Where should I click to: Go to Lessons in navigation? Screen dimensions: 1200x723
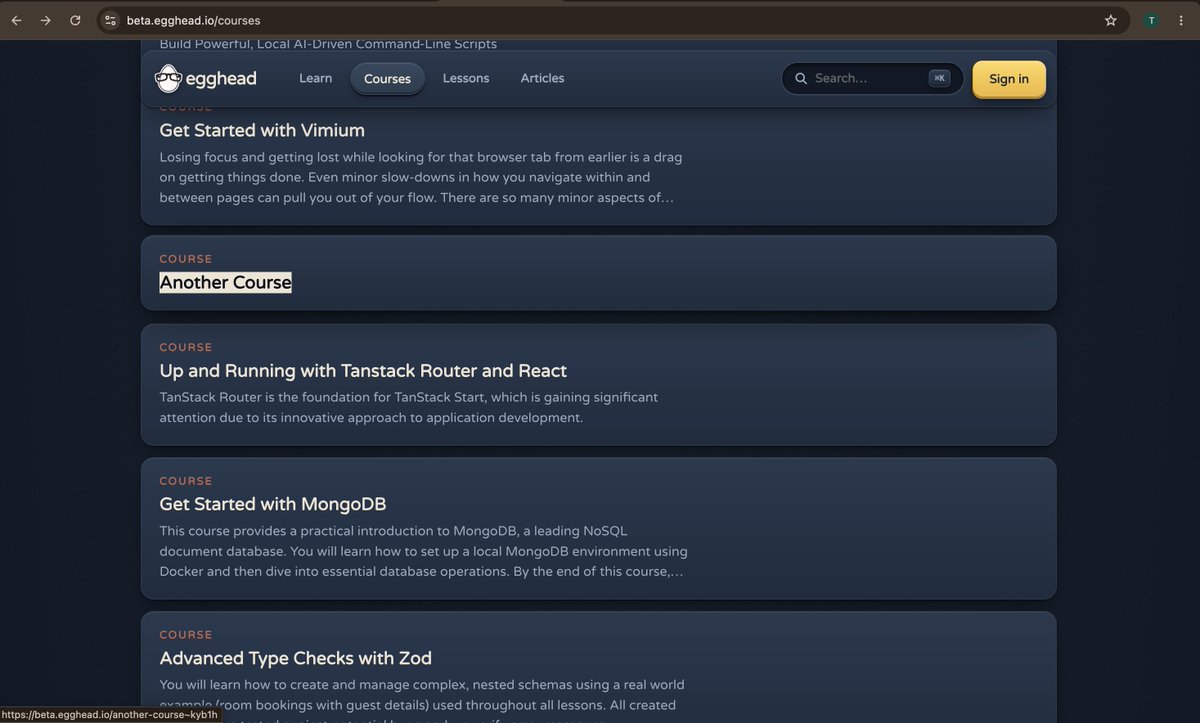click(466, 78)
